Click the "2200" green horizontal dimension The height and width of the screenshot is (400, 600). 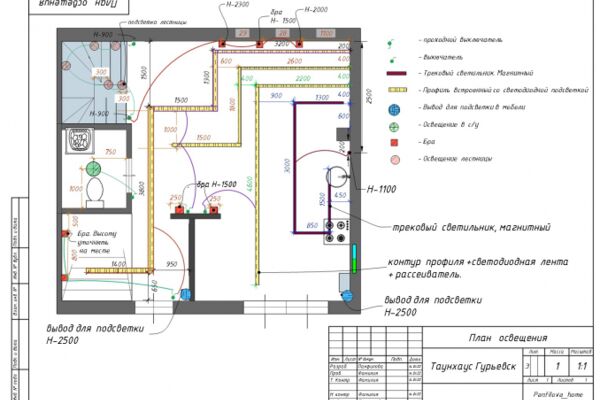point(303,78)
